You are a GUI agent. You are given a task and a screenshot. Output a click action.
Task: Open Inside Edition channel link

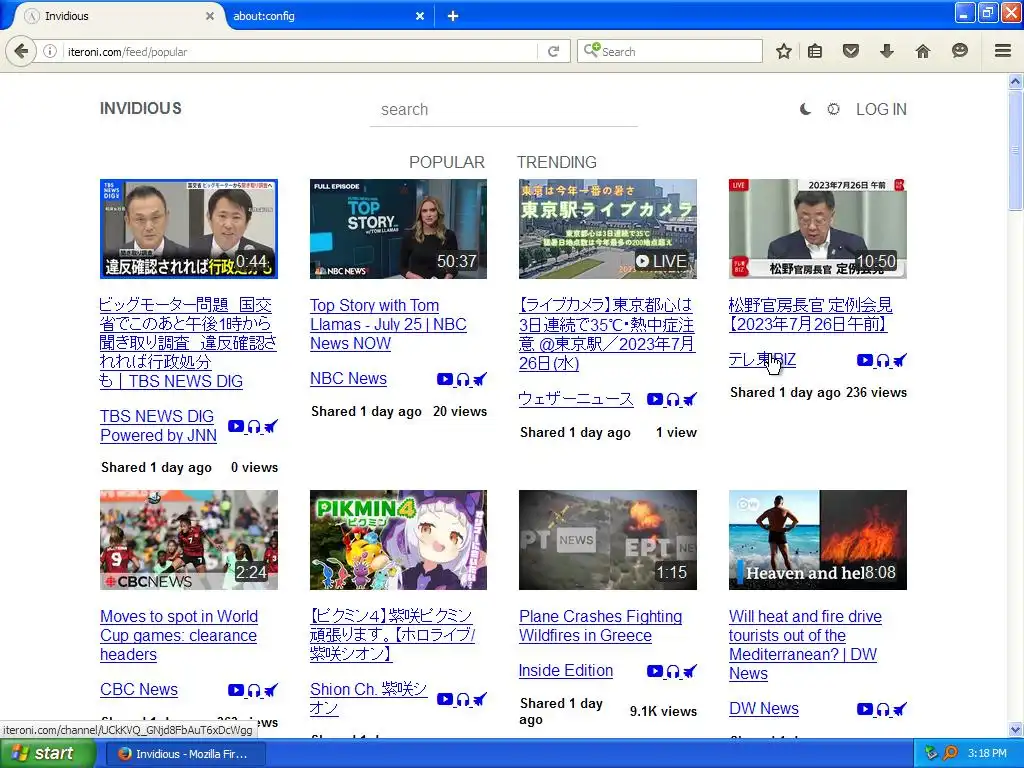[566, 670]
